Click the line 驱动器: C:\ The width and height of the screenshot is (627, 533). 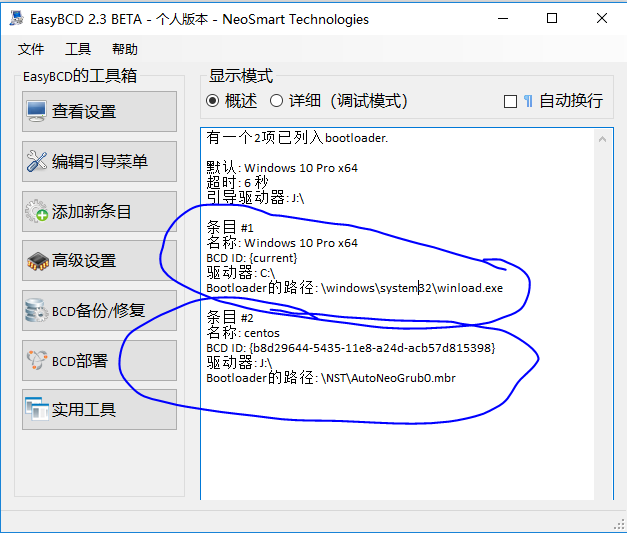pos(241,273)
